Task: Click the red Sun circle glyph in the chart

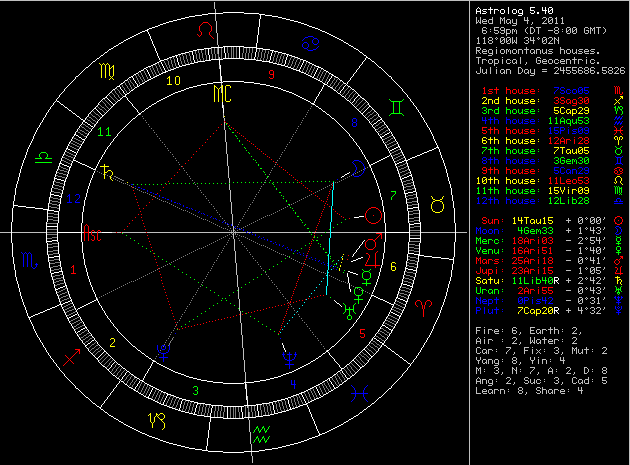Action: tap(373, 214)
